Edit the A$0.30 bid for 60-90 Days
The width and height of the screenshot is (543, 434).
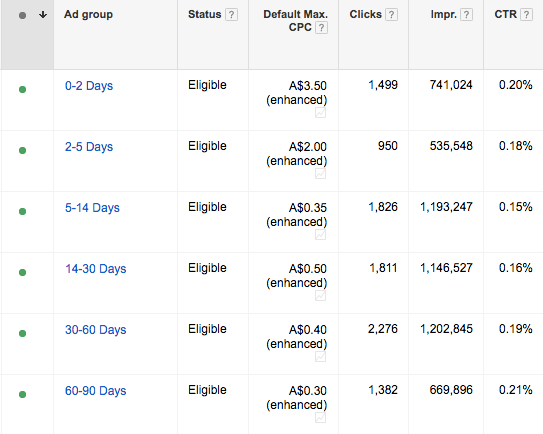[308, 390]
